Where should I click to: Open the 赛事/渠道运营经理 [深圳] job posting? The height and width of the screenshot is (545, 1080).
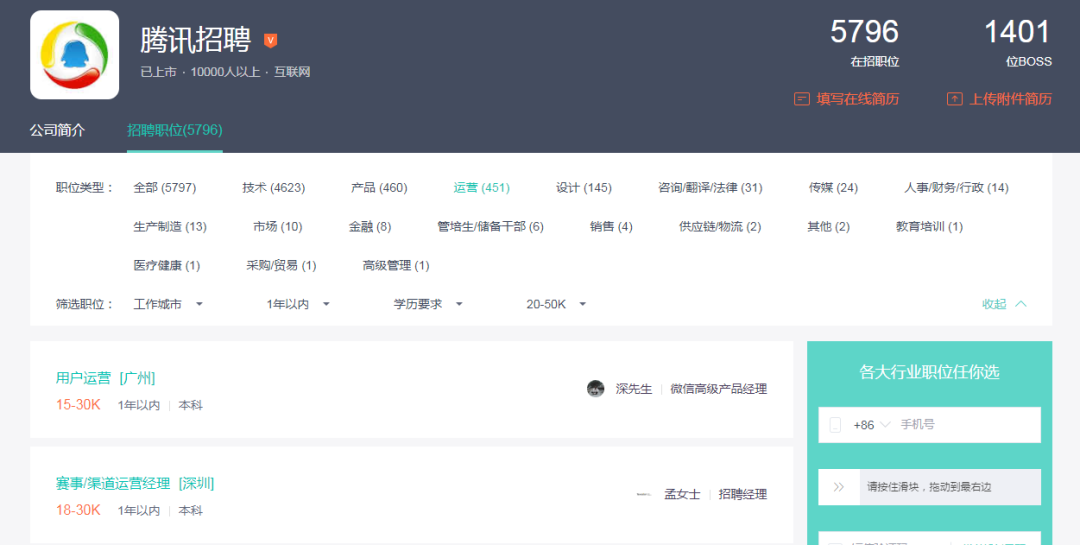point(135,484)
